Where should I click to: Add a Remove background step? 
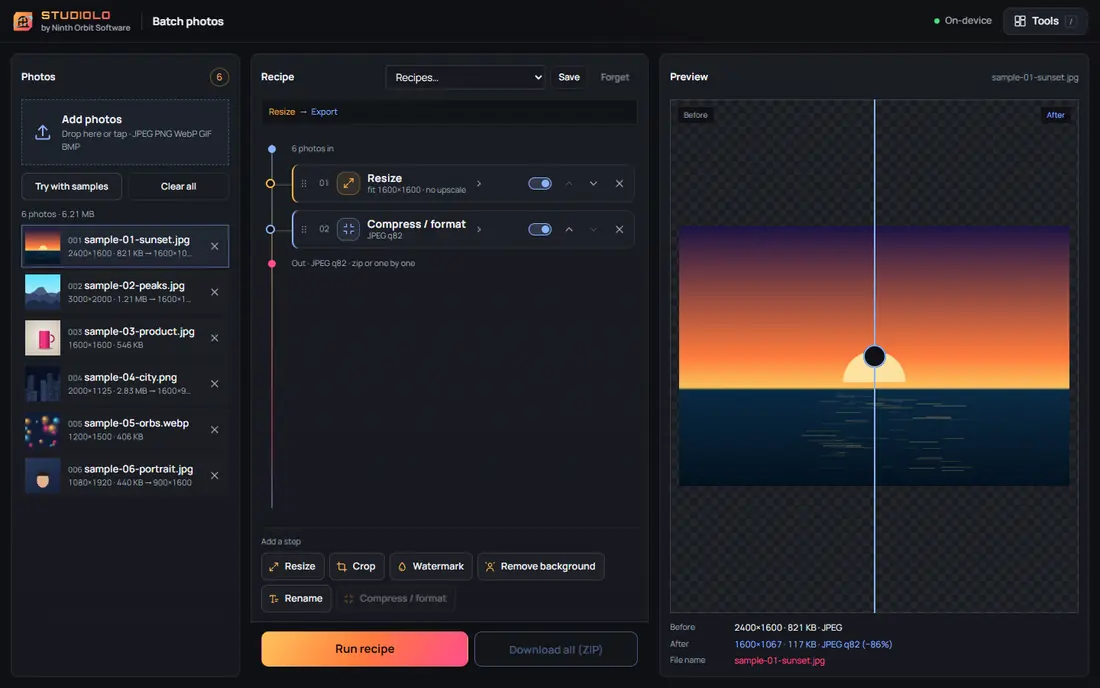(x=541, y=566)
